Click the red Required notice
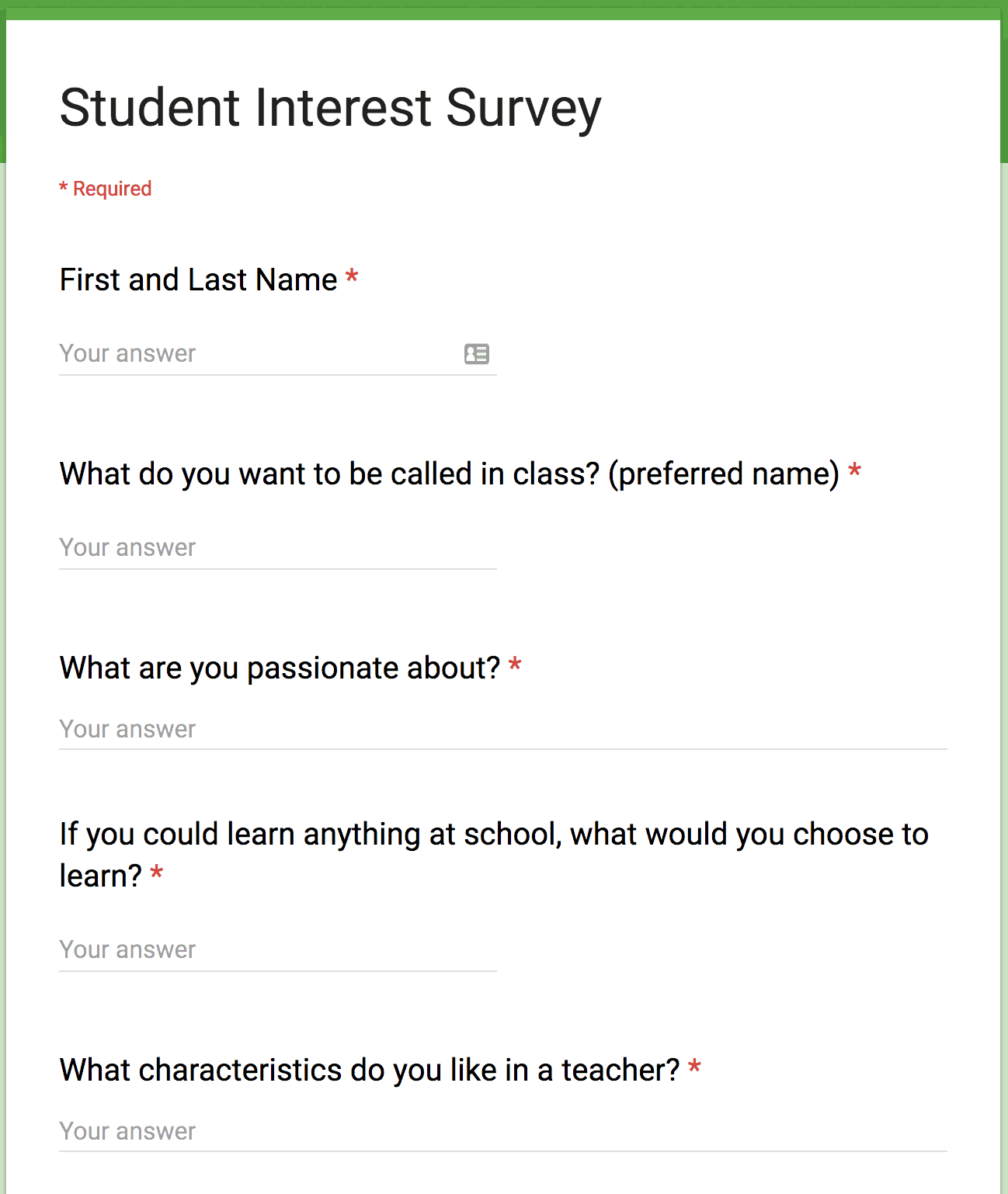Viewport: 1008px width, 1194px height. (x=105, y=188)
